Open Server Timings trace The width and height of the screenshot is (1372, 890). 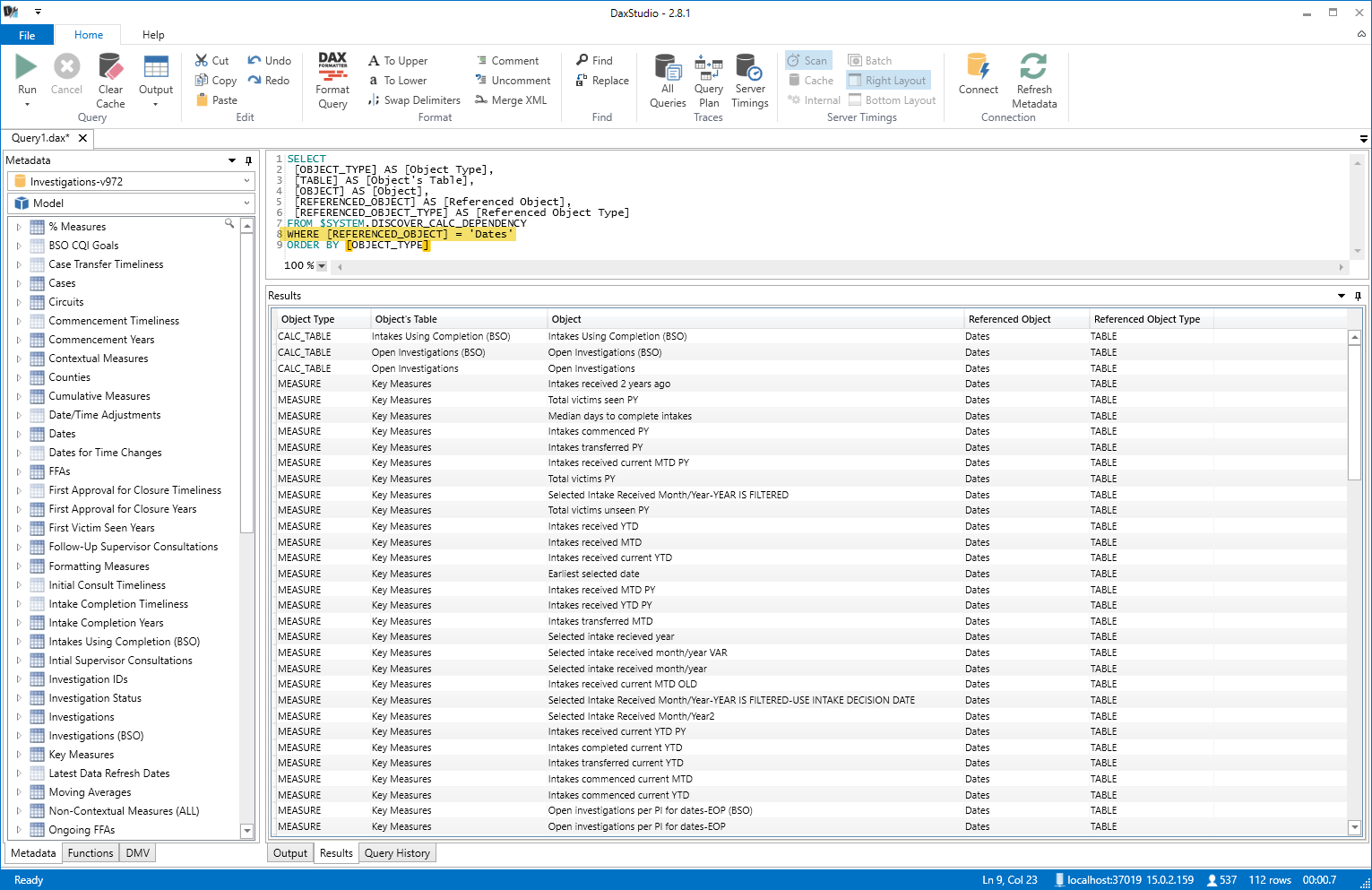click(749, 76)
